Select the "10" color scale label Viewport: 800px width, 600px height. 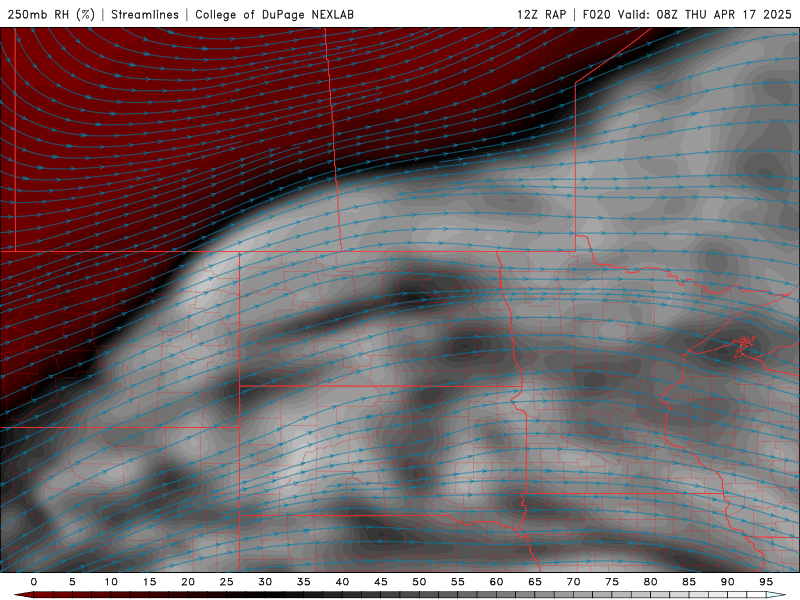[x=111, y=582]
